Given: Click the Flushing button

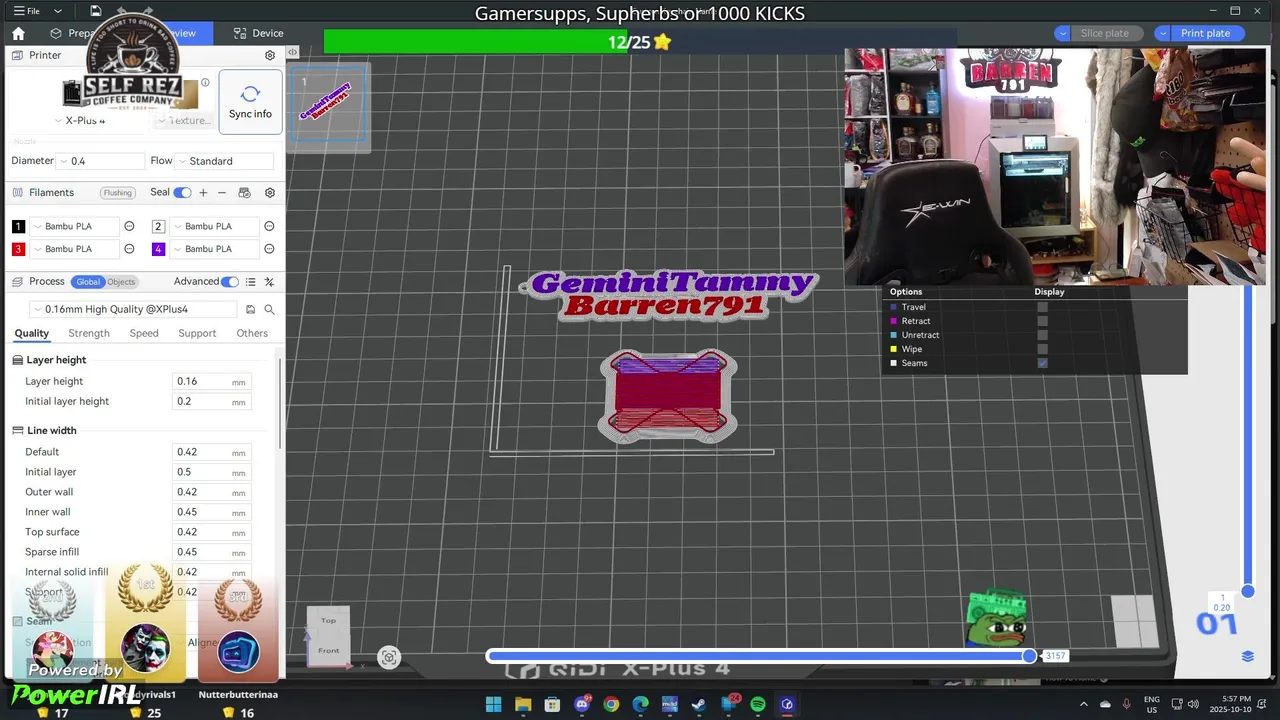Looking at the screenshot, I should (x=117, y=193).
